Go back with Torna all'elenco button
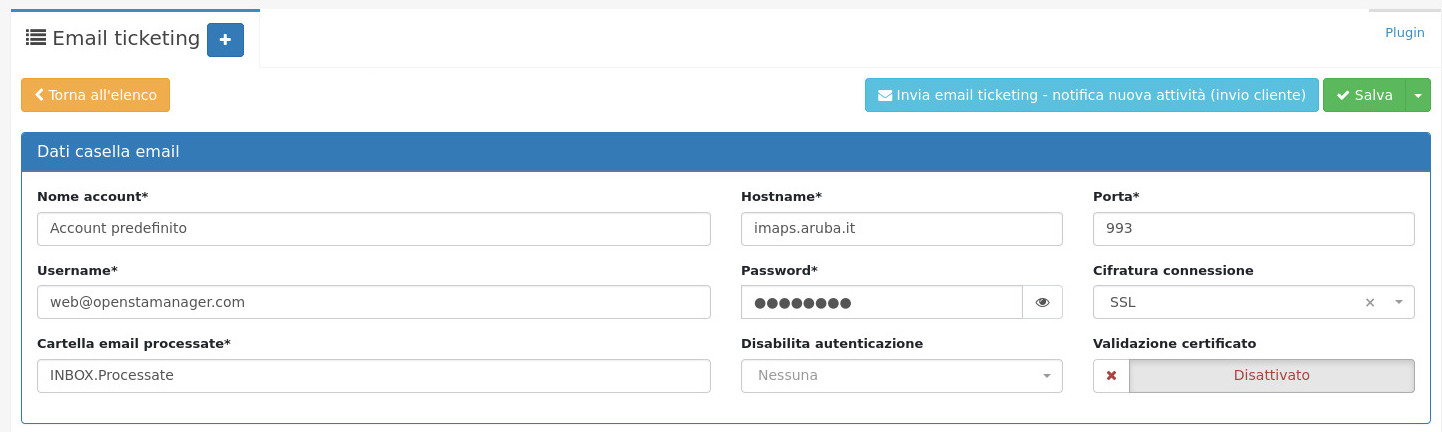The height and width of the screenshot is (432, 1442). pos(96,95)
